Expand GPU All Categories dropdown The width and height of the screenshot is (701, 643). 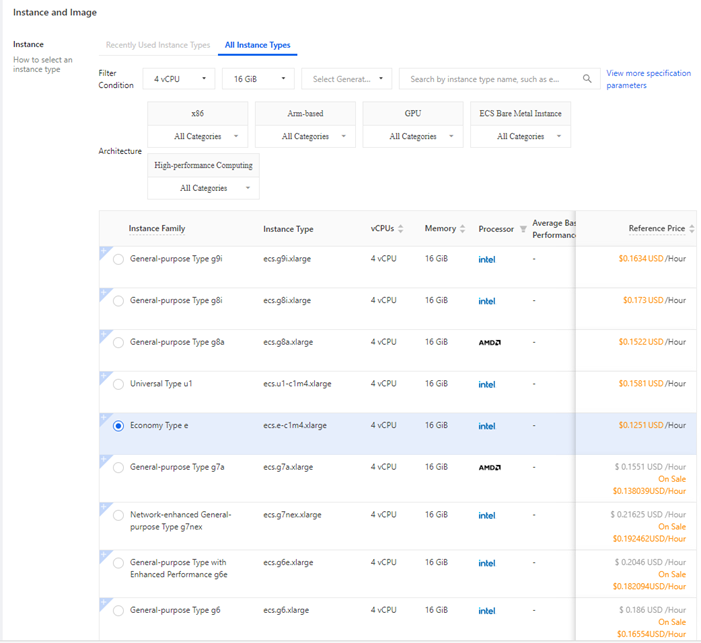coord(413,136)
